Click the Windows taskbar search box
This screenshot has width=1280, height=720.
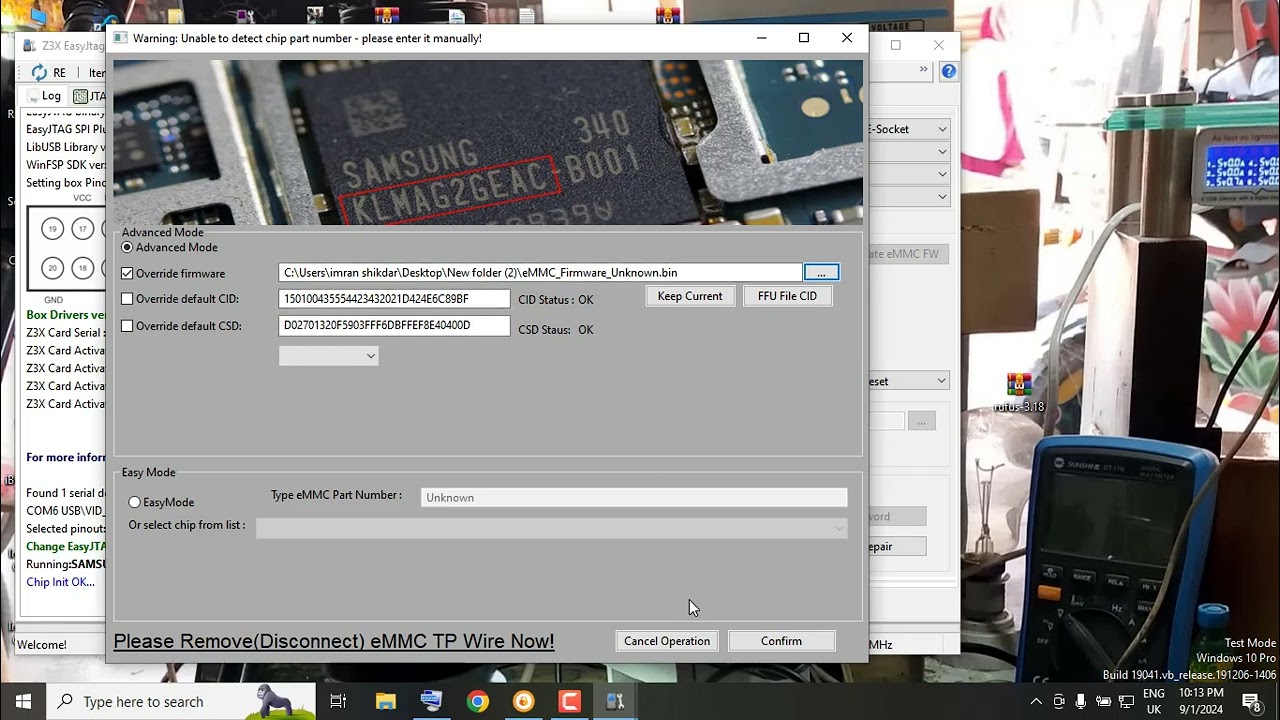pos(181,702)
